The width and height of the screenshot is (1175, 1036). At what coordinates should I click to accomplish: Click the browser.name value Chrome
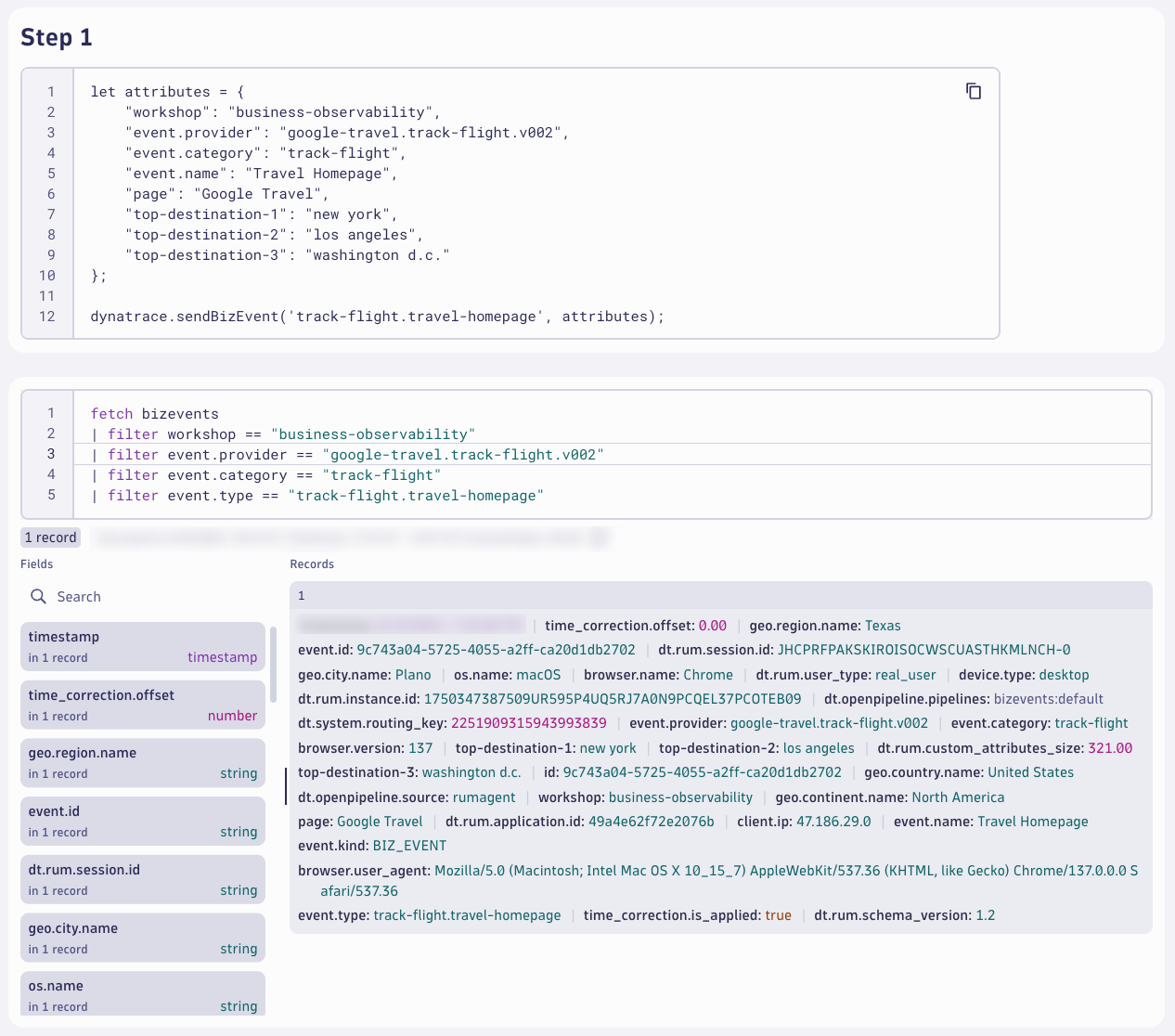coord(708,675)
